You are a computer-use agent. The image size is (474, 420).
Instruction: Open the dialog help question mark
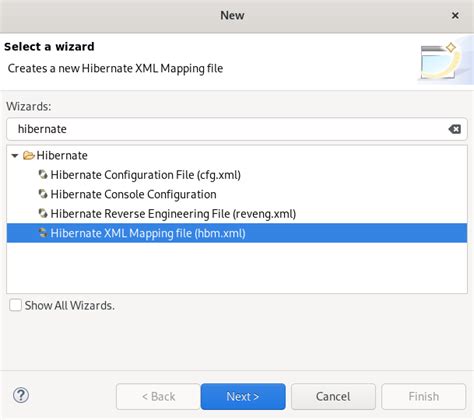click(x=21, y=396)
